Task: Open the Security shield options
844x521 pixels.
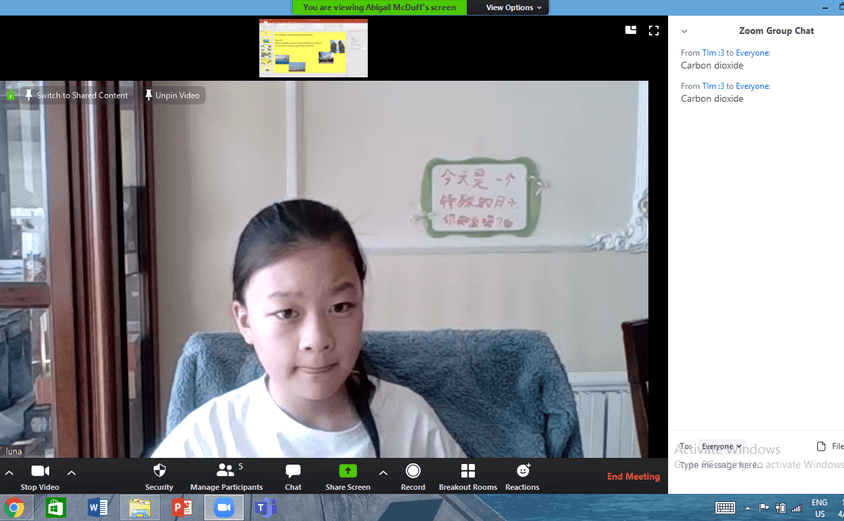Action: 159,471
